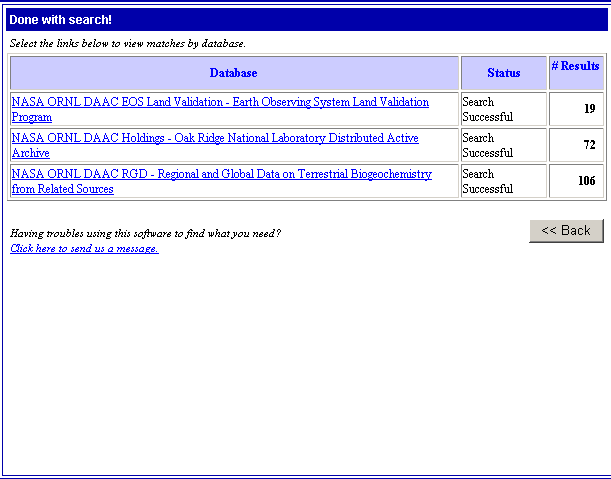Open NASA ORNL DAAC Holdings archive link
Image resolution: width=611 pixels, height=479 pixels.
tap(215, 145)
